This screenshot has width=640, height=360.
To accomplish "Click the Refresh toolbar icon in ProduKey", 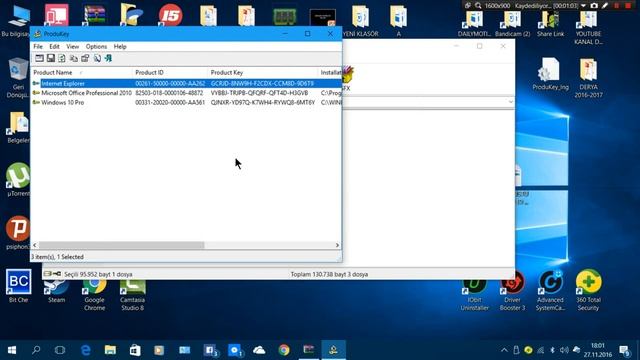I will click(x=62, y=58).
